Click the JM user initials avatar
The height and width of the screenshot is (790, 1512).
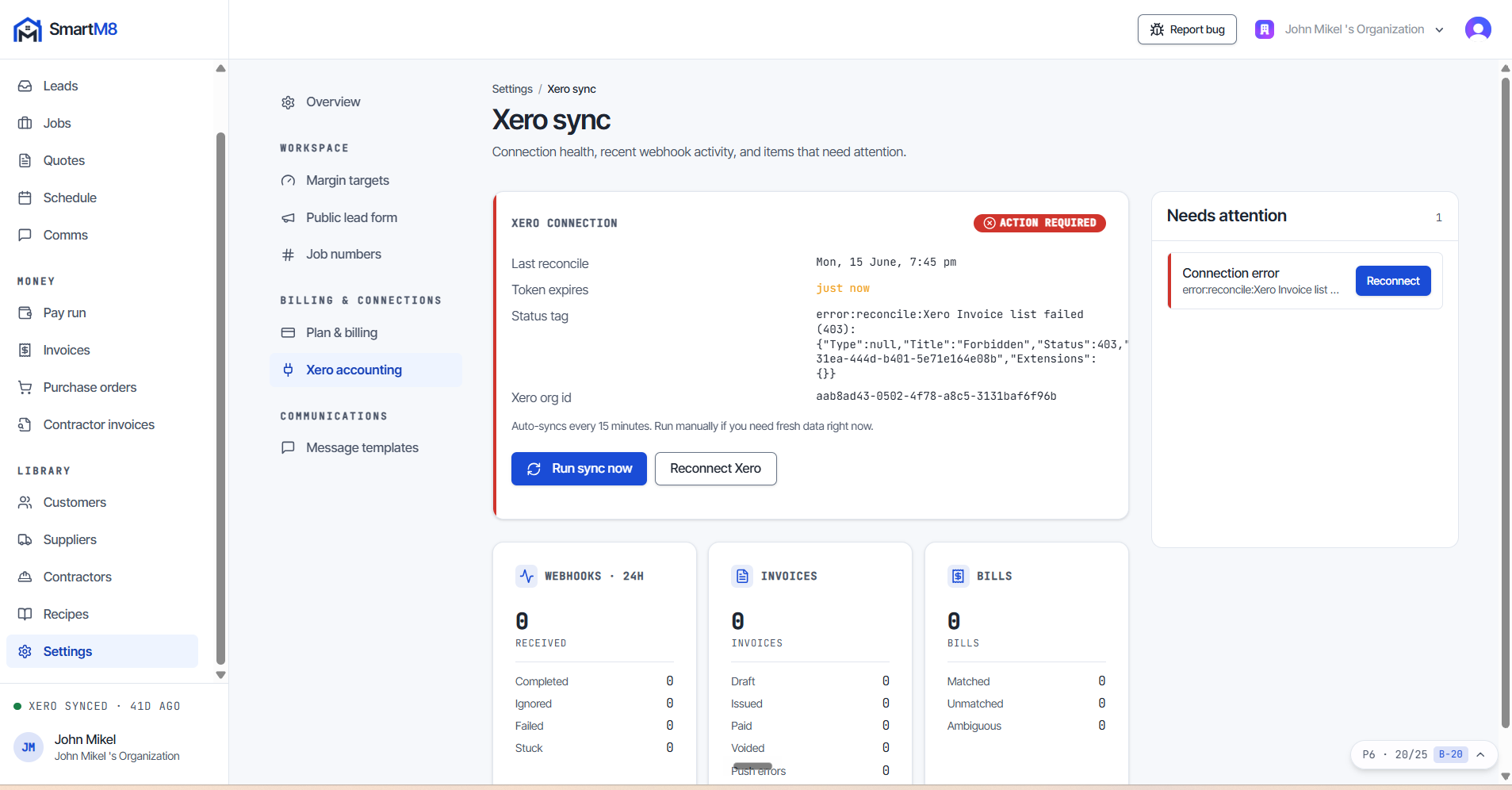click(29, 747)
